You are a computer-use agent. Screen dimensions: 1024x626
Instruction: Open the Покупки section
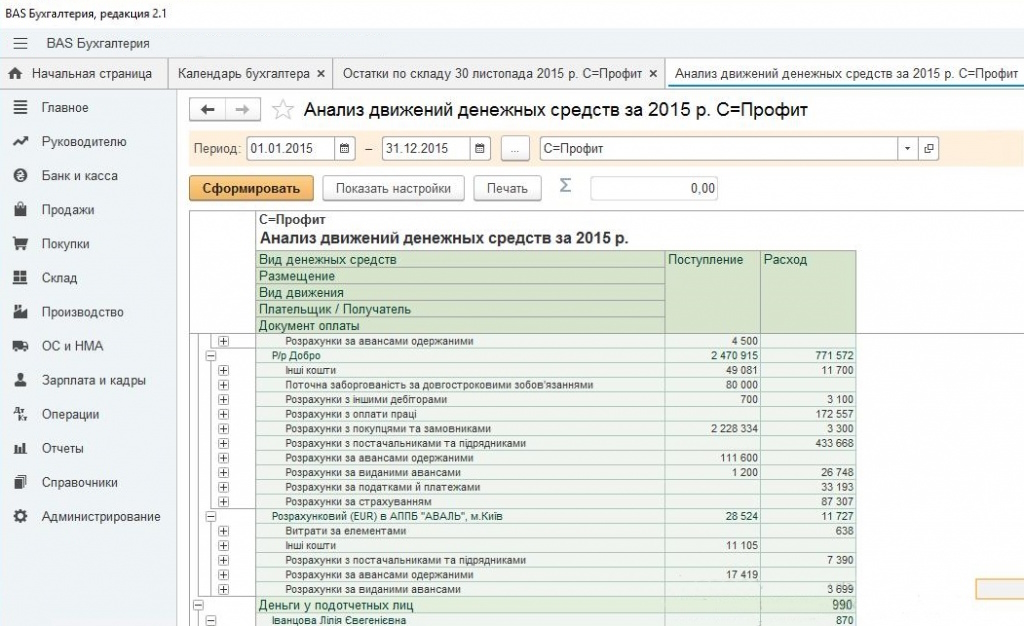point(65,243)
